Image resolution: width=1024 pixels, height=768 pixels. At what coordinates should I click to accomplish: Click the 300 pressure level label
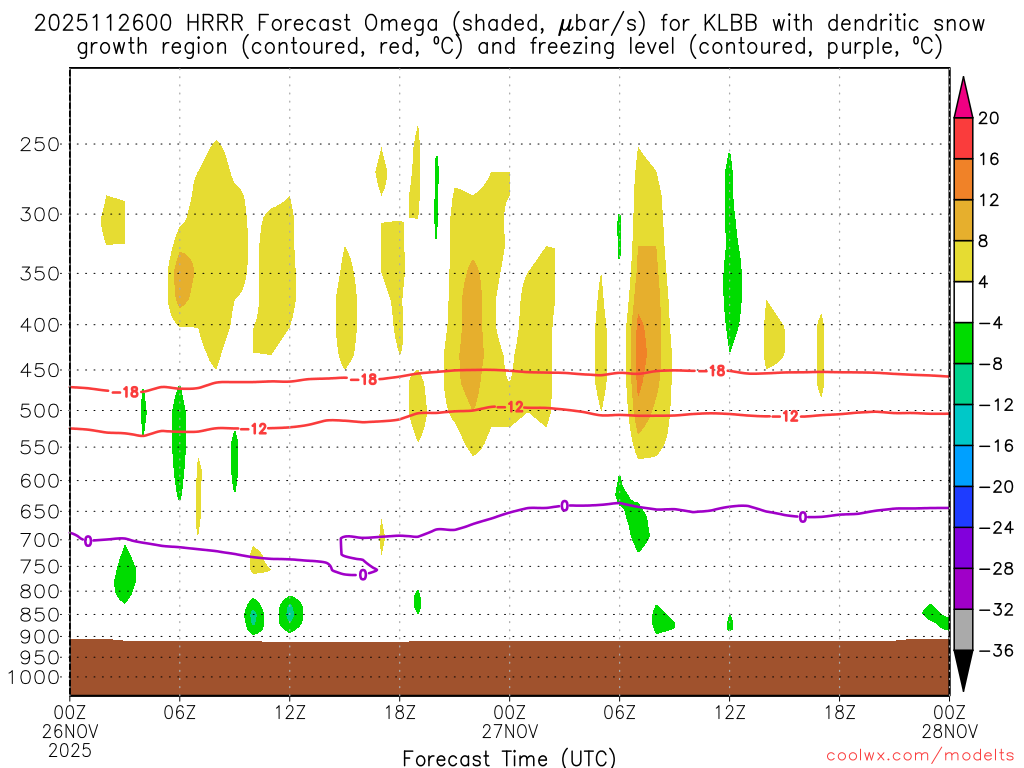(40, 214)
